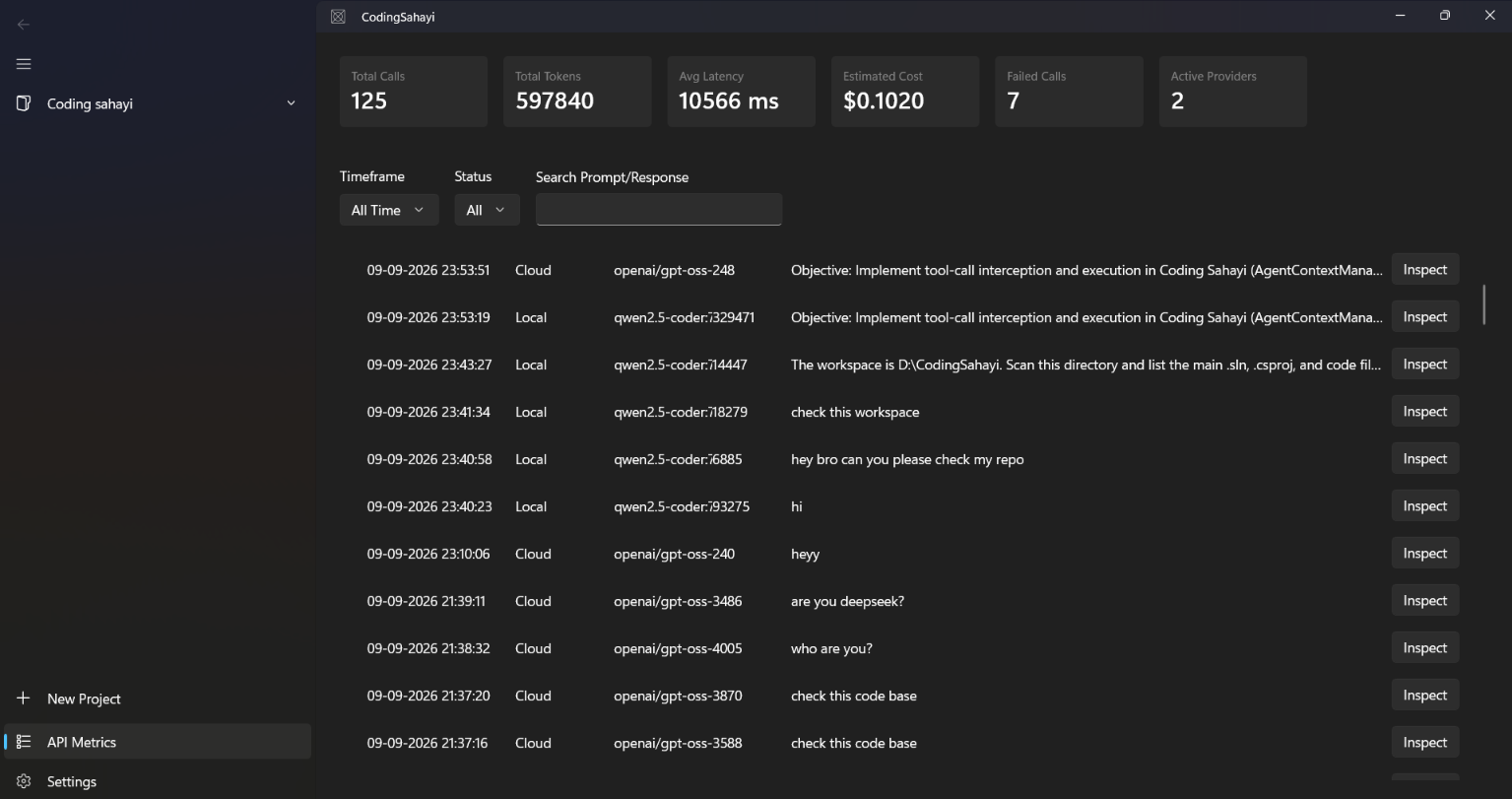Click model name openai/gpt-oss-3870

tap(678, 696)
